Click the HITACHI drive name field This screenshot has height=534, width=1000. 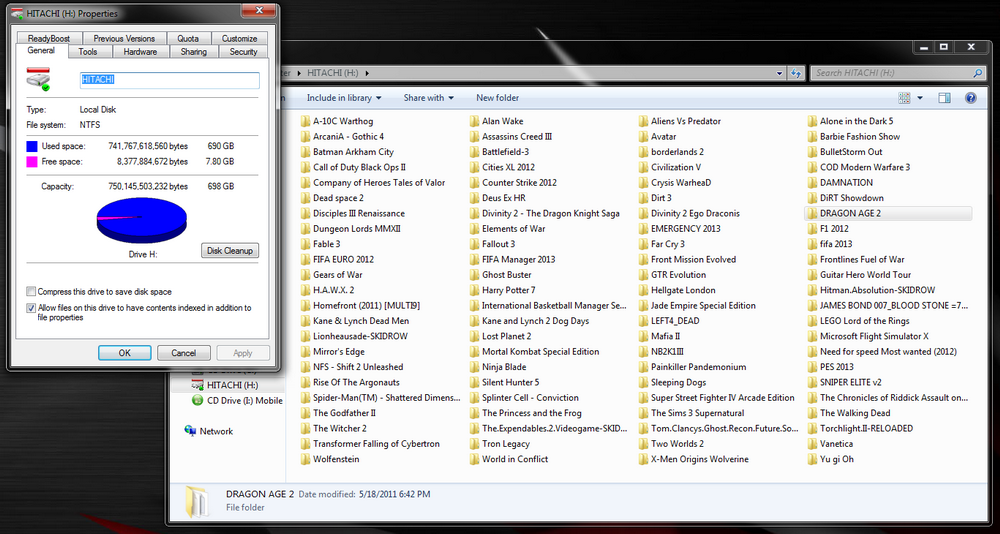coord(169,80)
